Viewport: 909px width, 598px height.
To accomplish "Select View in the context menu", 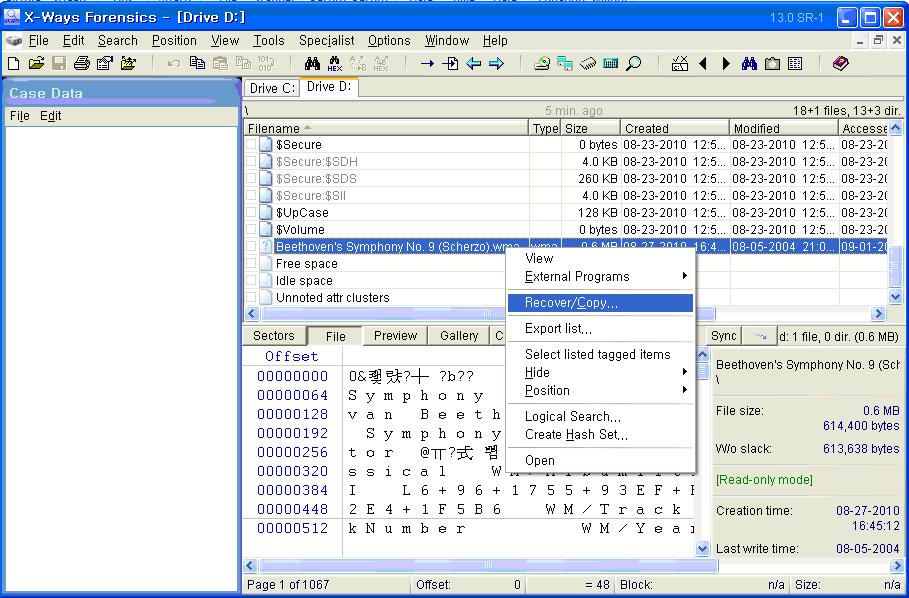I will coord(600,258).
